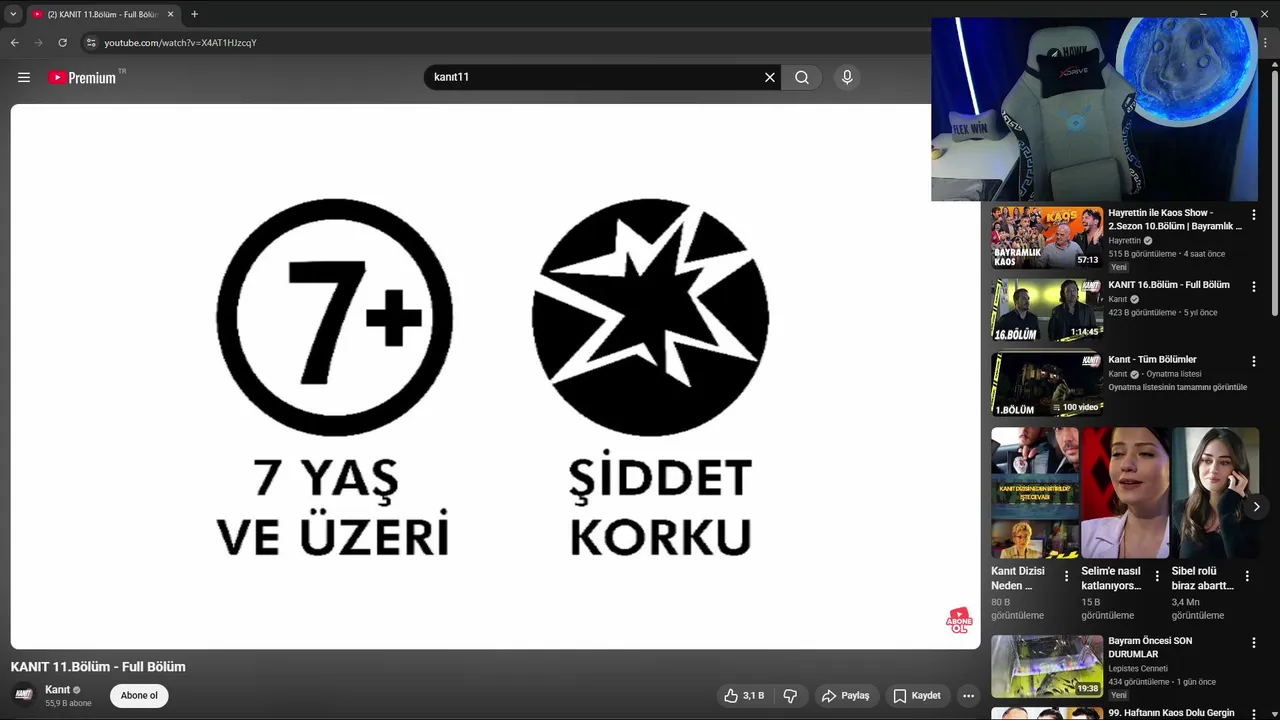Screen dimensions: 1280x720
Task: Go to YouTube Premium home logo
Action: tap(83, 77)
